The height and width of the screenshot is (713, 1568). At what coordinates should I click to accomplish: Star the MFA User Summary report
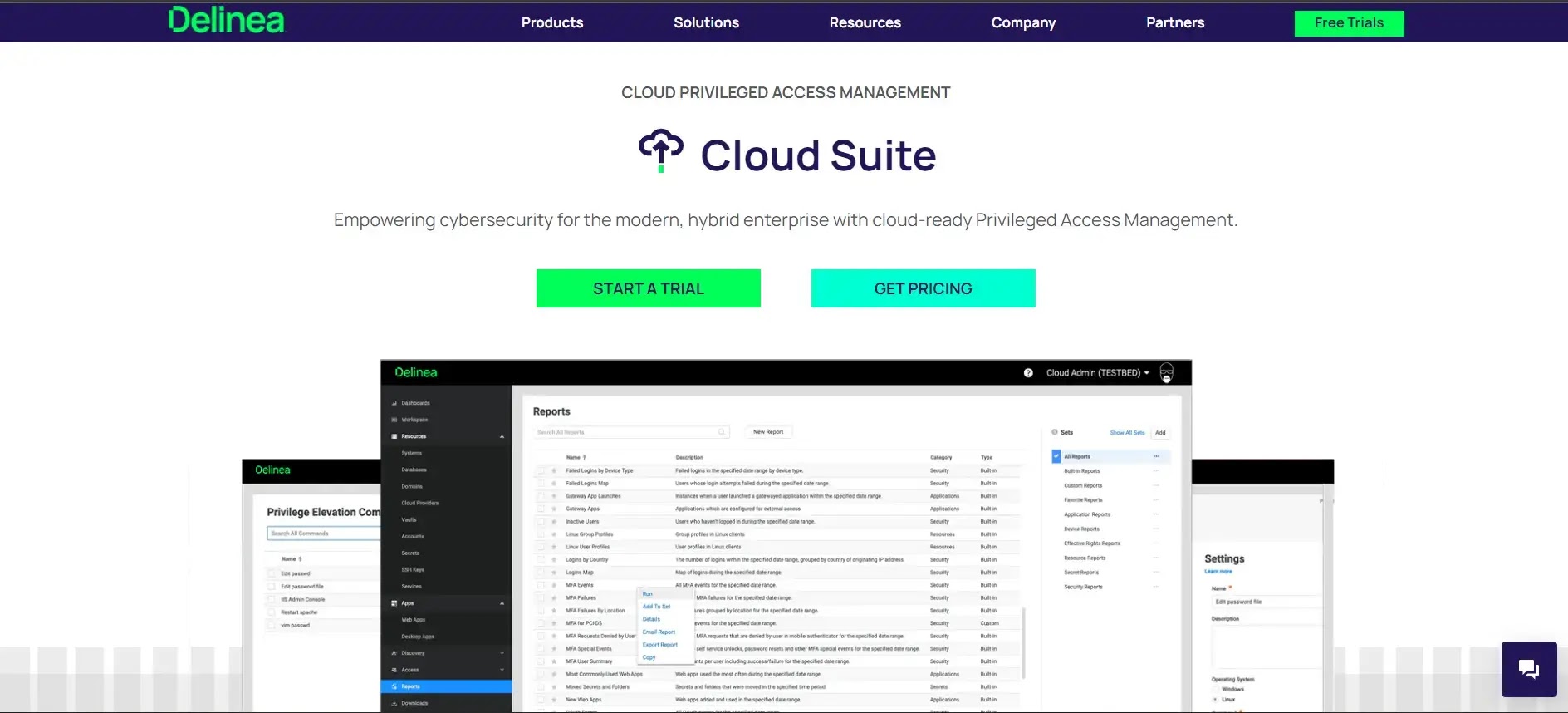554,661
